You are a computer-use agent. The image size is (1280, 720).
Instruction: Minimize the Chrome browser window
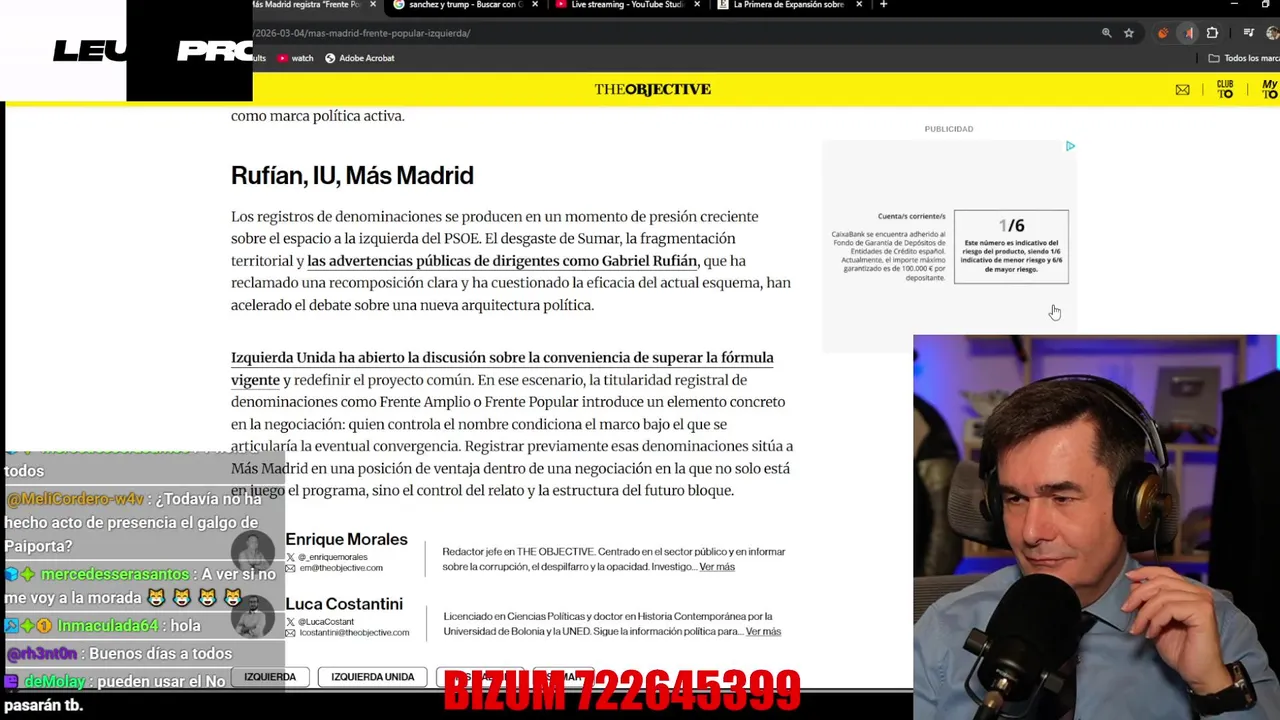(x=1234, y=5)
